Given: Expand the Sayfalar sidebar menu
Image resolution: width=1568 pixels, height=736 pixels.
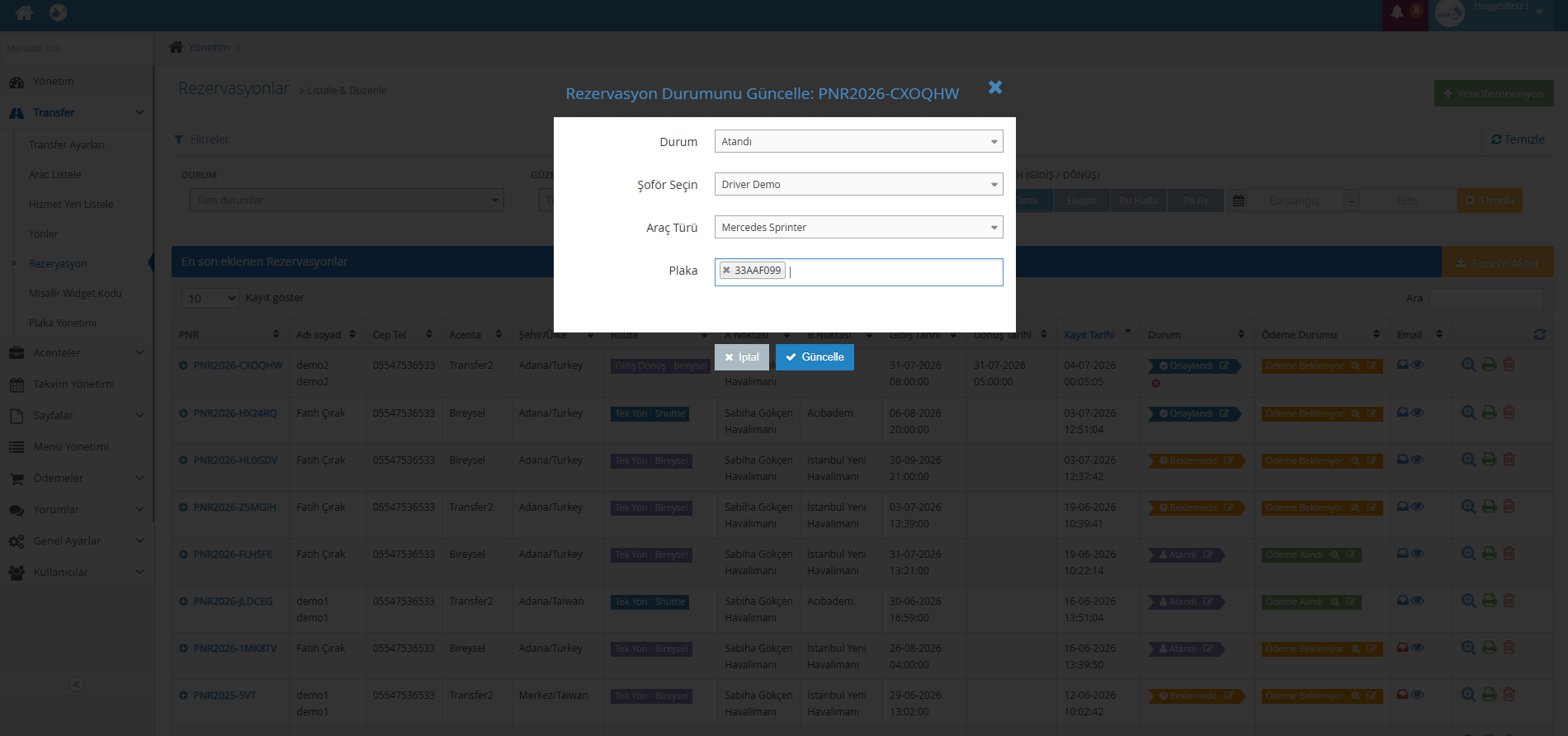Looking at the screenshot, I should pos(76,416).
